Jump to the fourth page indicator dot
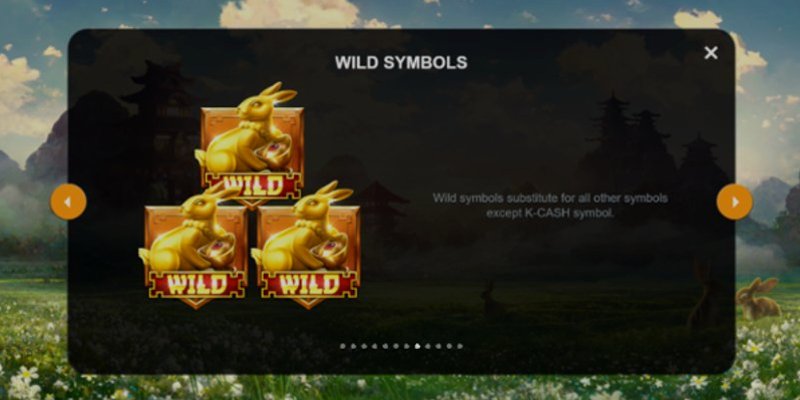The height and width of the screenshot is (400, 800). point(374,346)
